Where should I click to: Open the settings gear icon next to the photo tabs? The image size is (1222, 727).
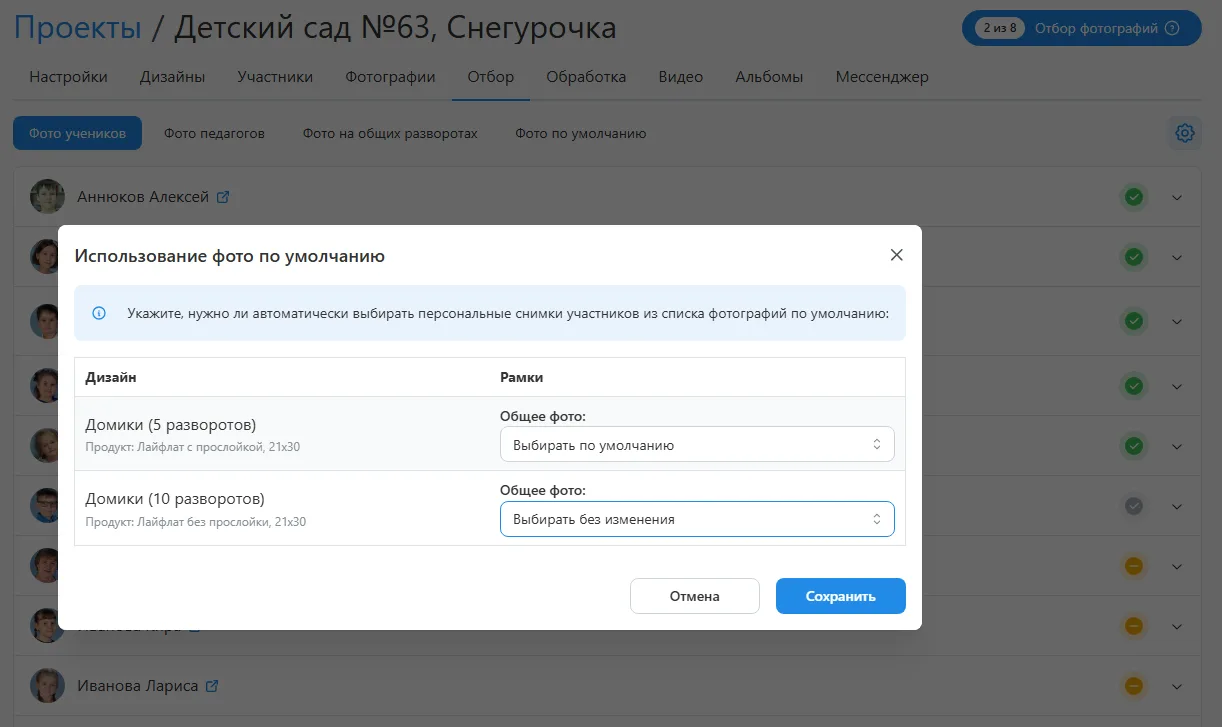[1185, 133]
